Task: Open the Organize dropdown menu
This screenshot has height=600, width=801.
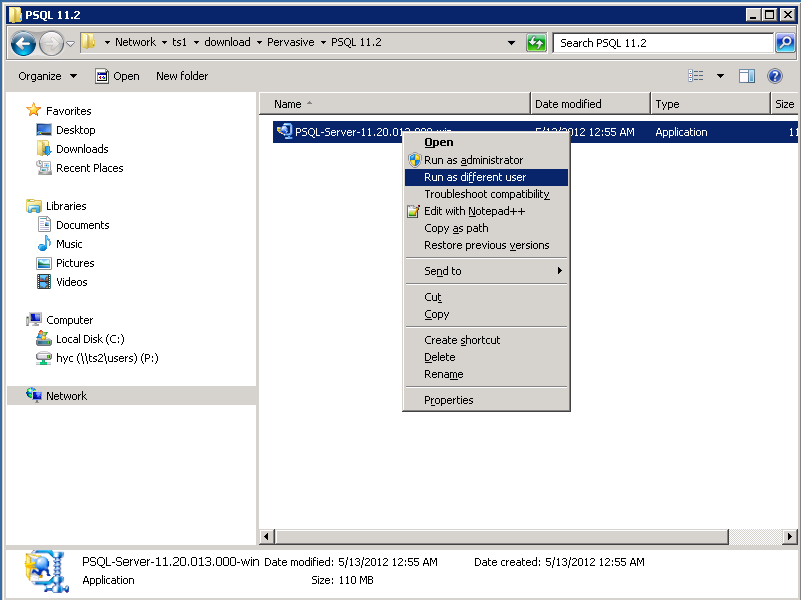Action: (x=47, y=76)
